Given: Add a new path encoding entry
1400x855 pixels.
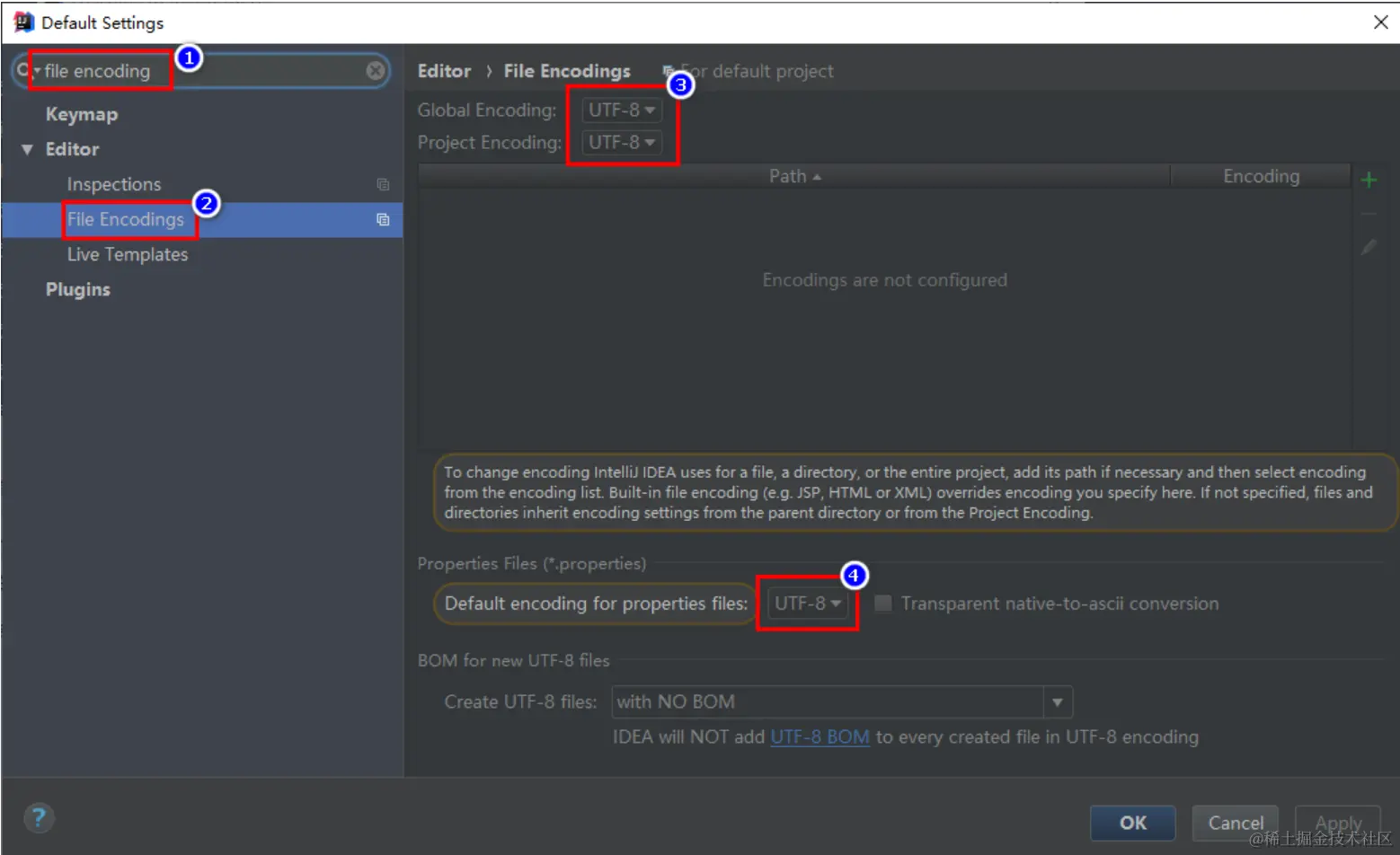Looking at the screenshot, I should click(1369, 181).
